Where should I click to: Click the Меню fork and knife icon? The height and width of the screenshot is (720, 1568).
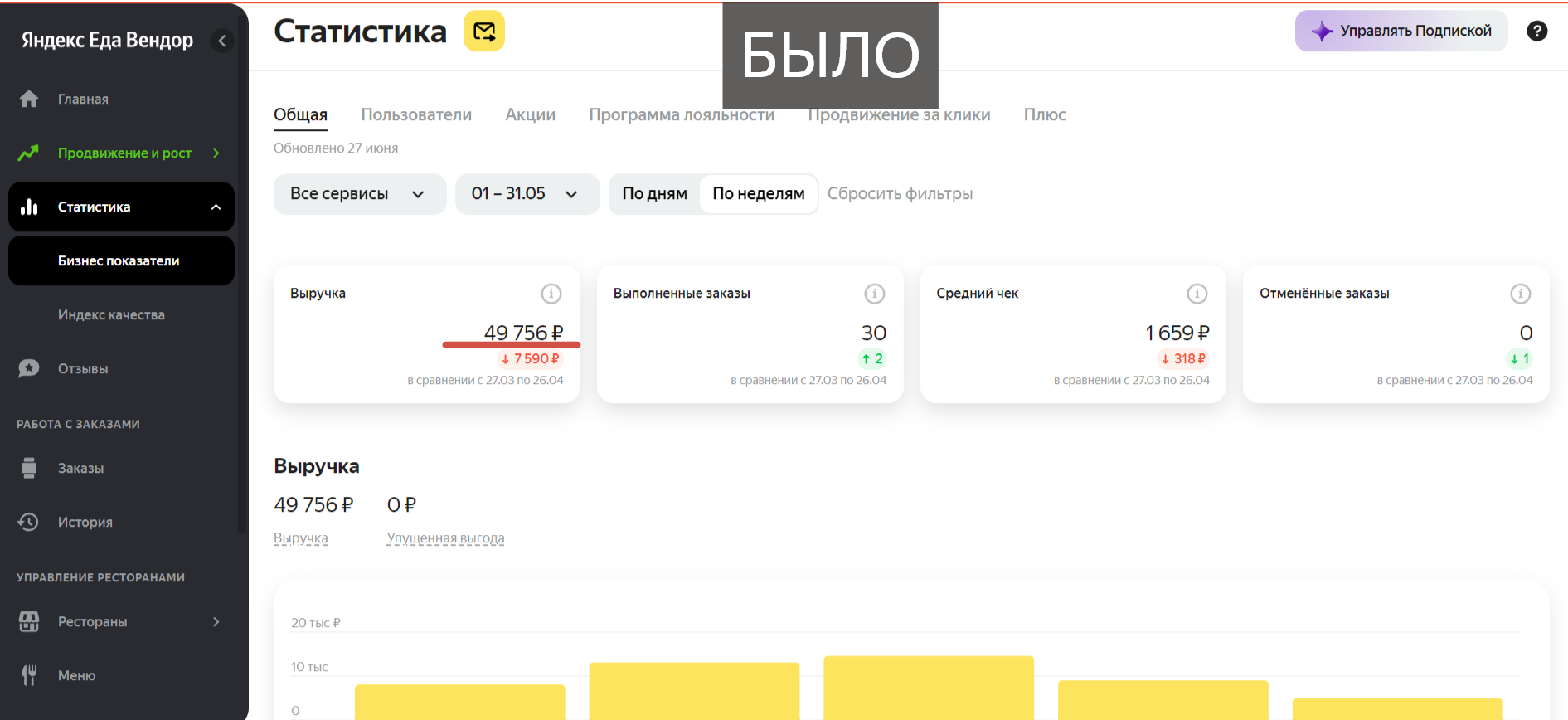[29, 675]
